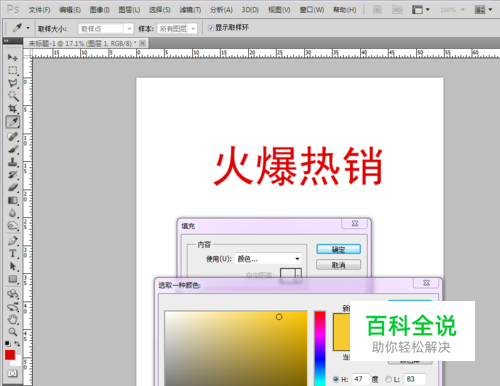Select the Clone Stamp tool
This screenshot has width=500, height=386.
[13, 162]
